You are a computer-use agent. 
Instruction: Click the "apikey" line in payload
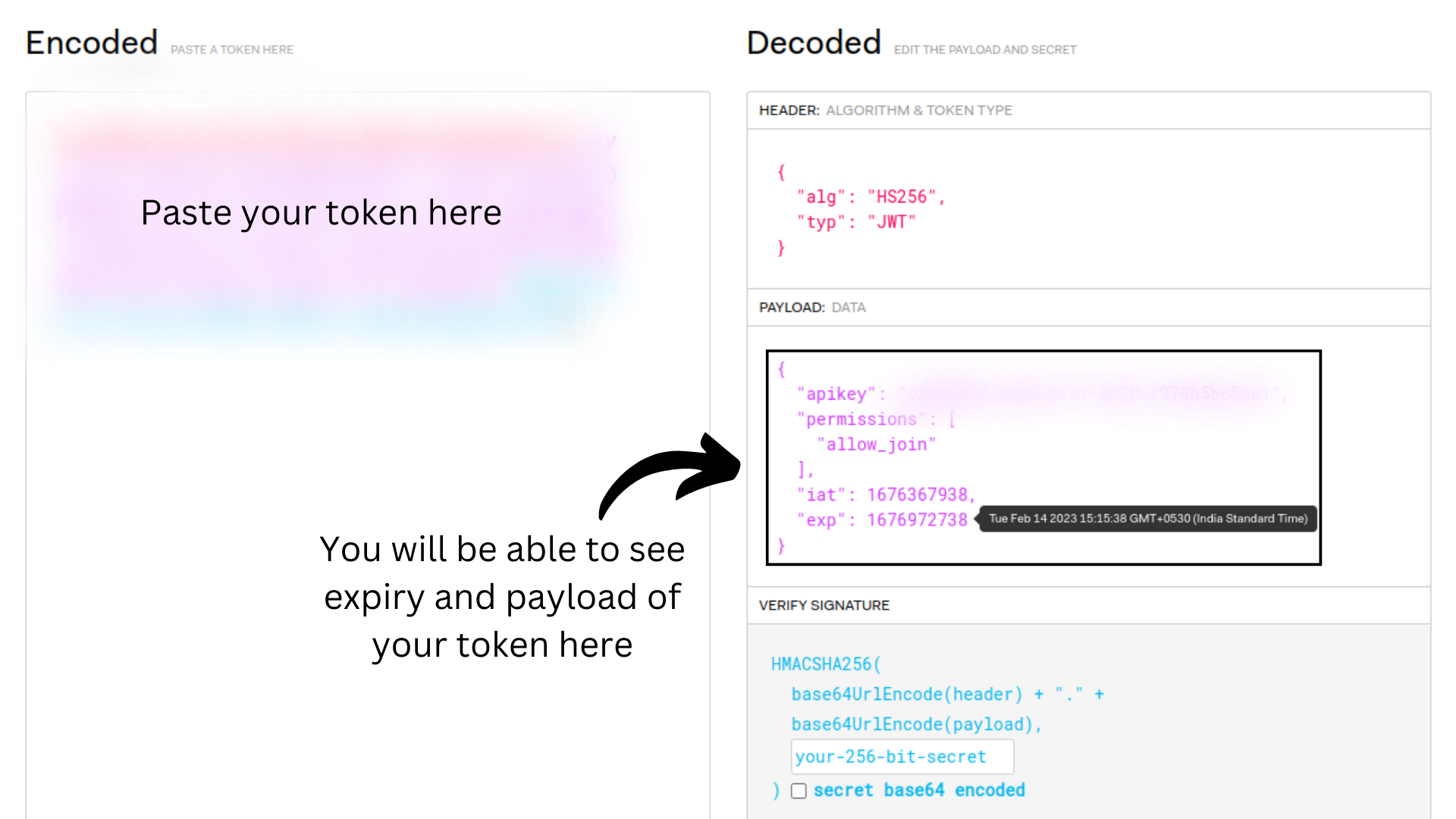1041,394
